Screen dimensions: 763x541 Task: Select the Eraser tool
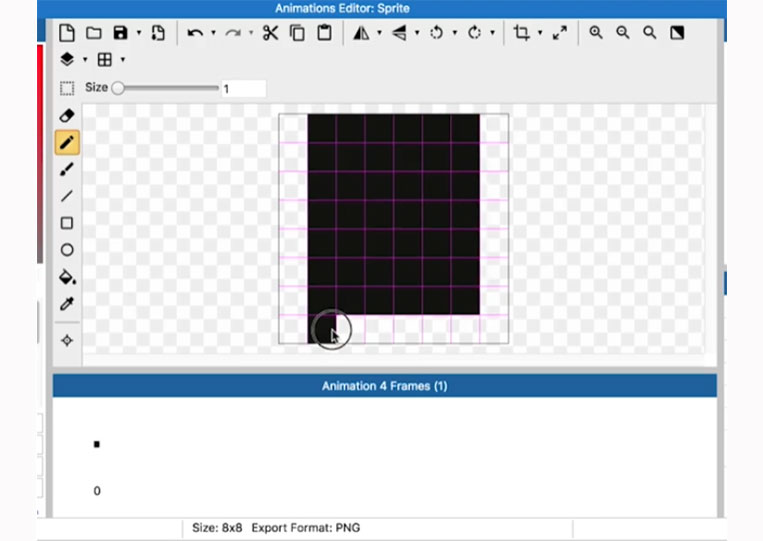pos(67,116)
